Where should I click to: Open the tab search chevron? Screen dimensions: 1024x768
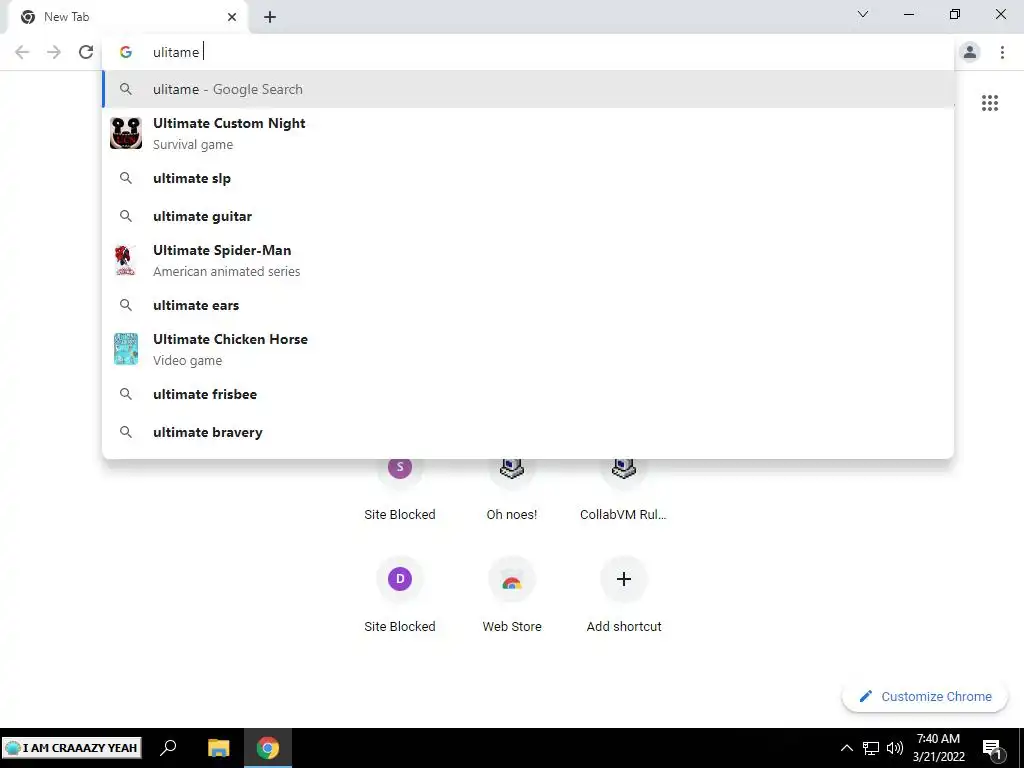click(863, 14)
